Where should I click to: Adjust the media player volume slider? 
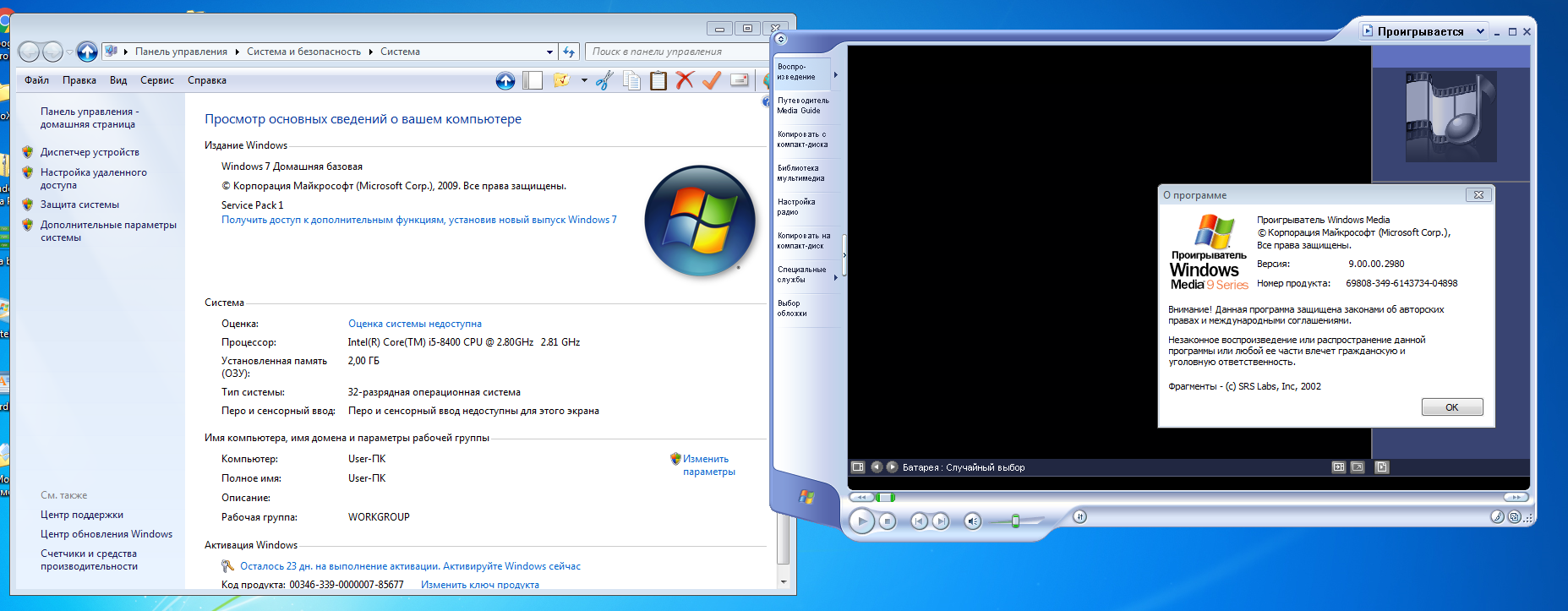[1015, 521]
